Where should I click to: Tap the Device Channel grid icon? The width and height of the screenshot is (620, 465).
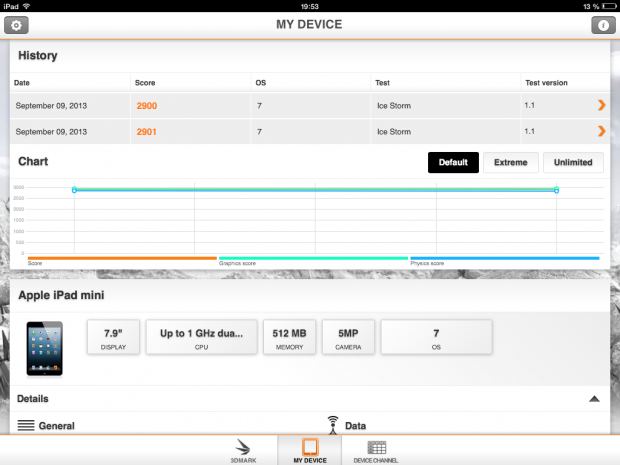pos(377,448)
